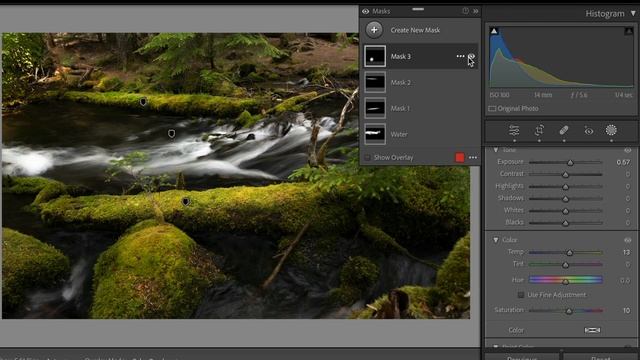Open the Edit sliders tool
Image resolution: width=640 pixels, height=360 pixels.
pyautogui.click(x=514, y=131)
